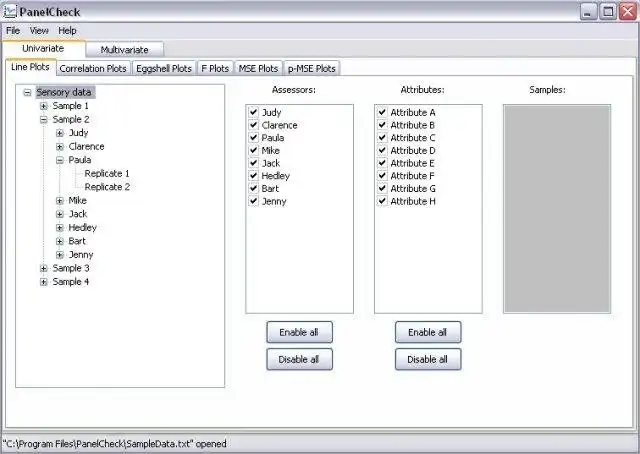
Task: Minimize the PanelCheck window
Action: [588, 12]
